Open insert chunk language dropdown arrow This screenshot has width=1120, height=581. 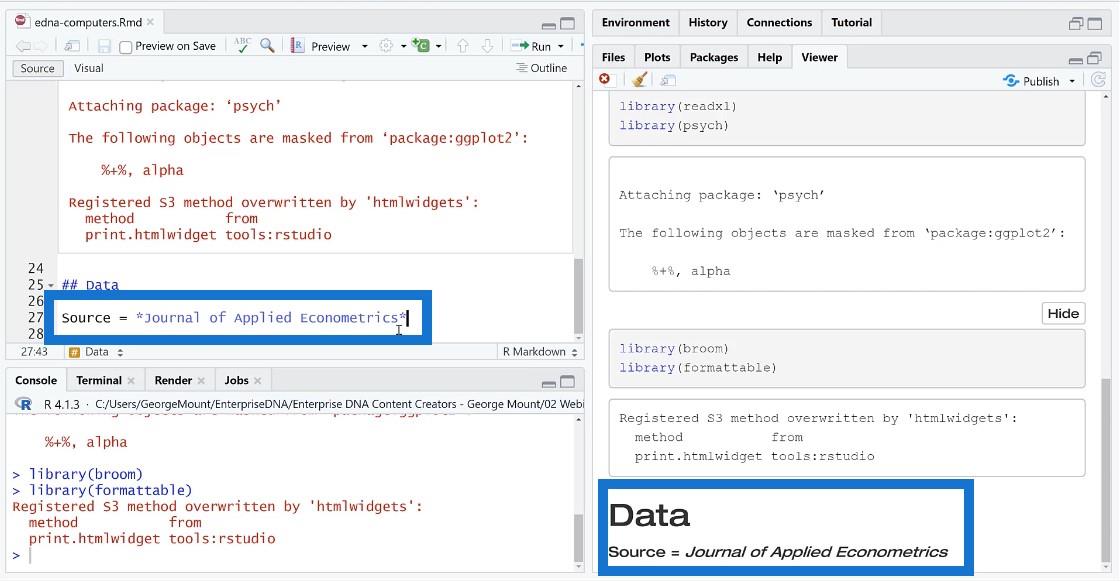pyautogui.click(x=439, y=46)
